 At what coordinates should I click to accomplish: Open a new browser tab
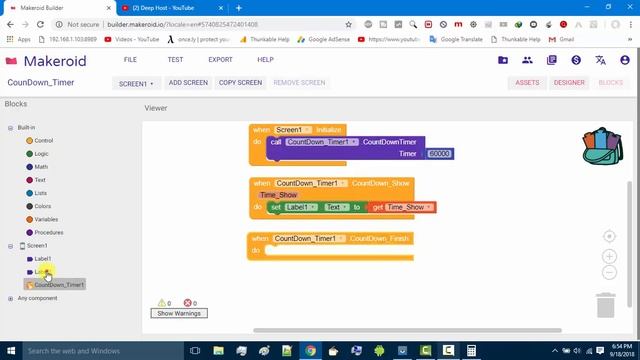(x=239, y=8)
